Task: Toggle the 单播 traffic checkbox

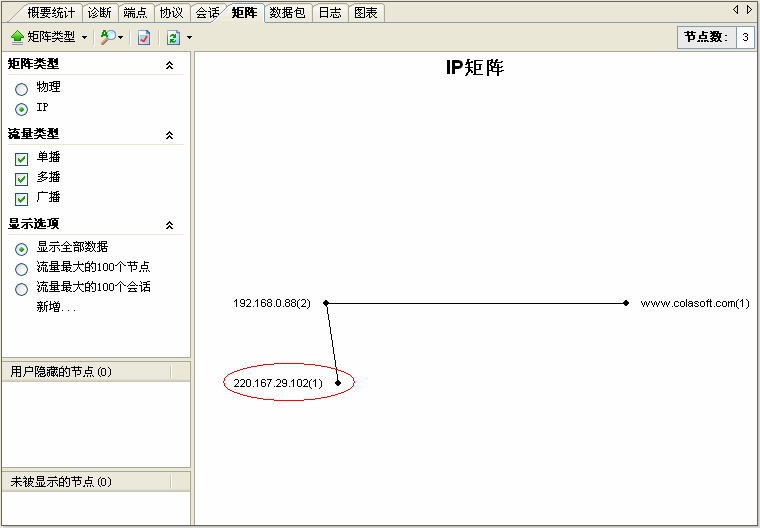Action: tap(21, 159)
